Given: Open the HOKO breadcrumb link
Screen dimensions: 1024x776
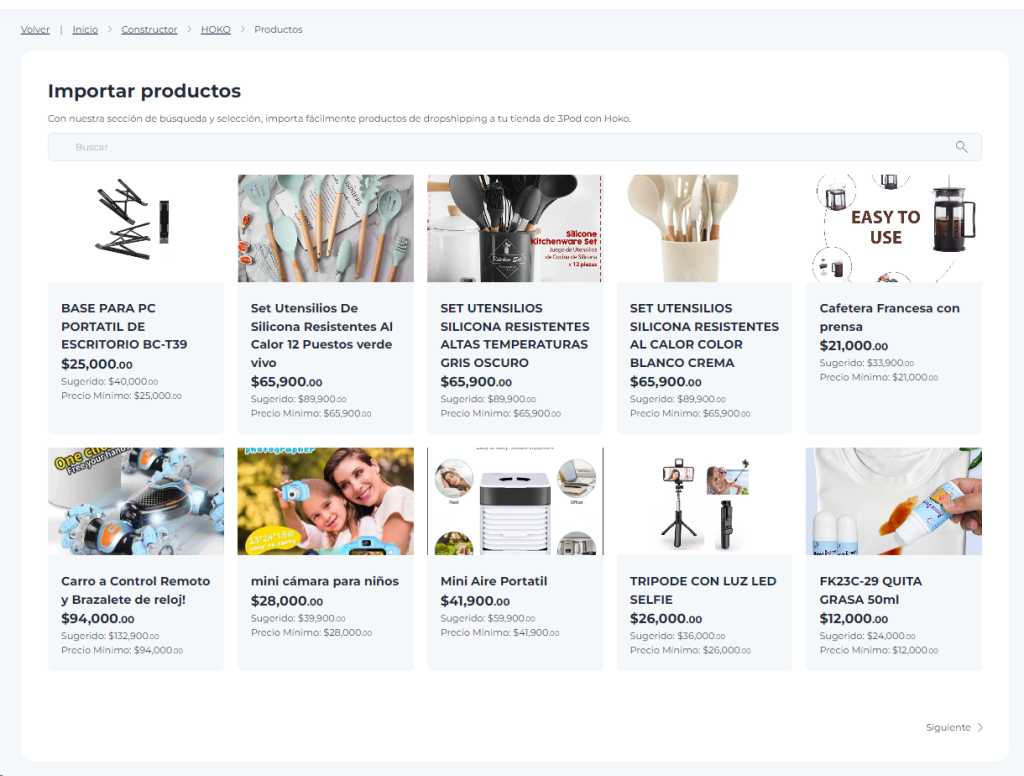Looking at the screenshot, I should point(216,29).
